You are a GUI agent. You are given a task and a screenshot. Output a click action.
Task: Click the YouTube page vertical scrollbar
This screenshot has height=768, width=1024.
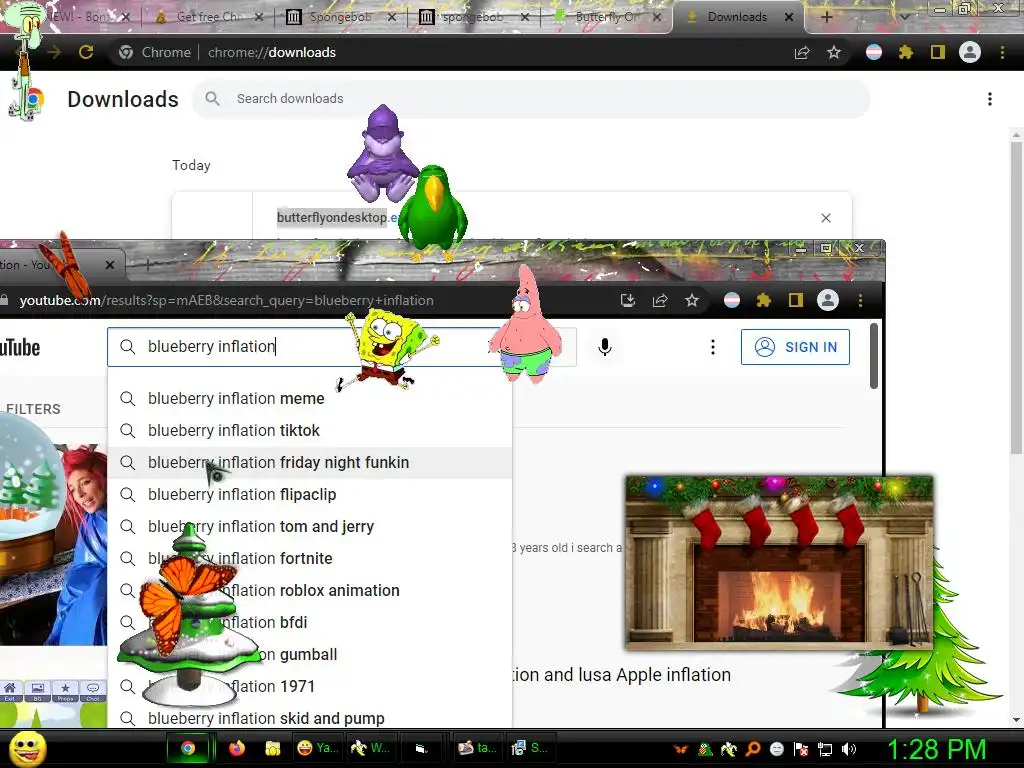point(874,356)
